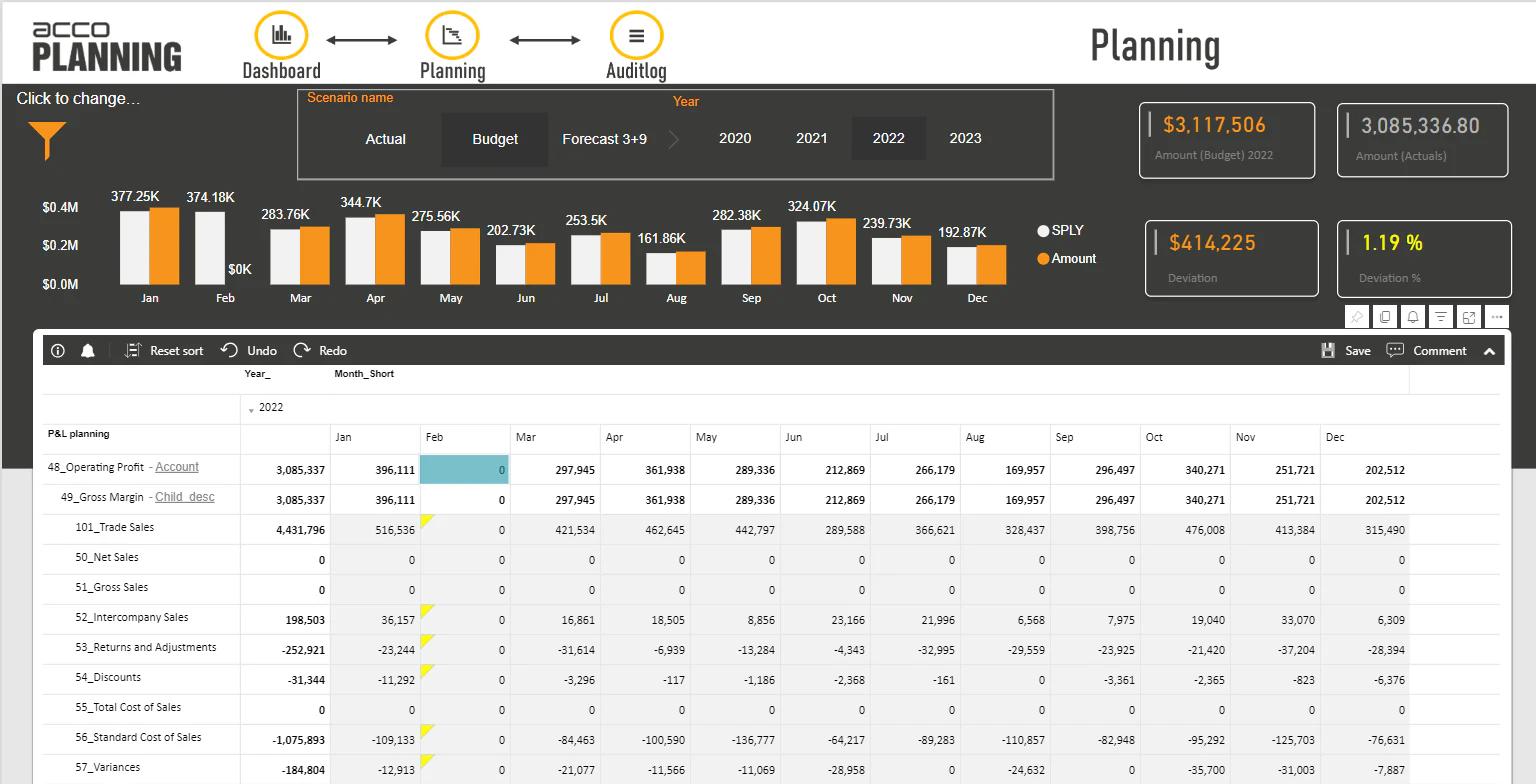Expand the 2022 row in the table
Image resolution: width=1536 pixels, height=784 pixels.
click(x=250, y=407)
